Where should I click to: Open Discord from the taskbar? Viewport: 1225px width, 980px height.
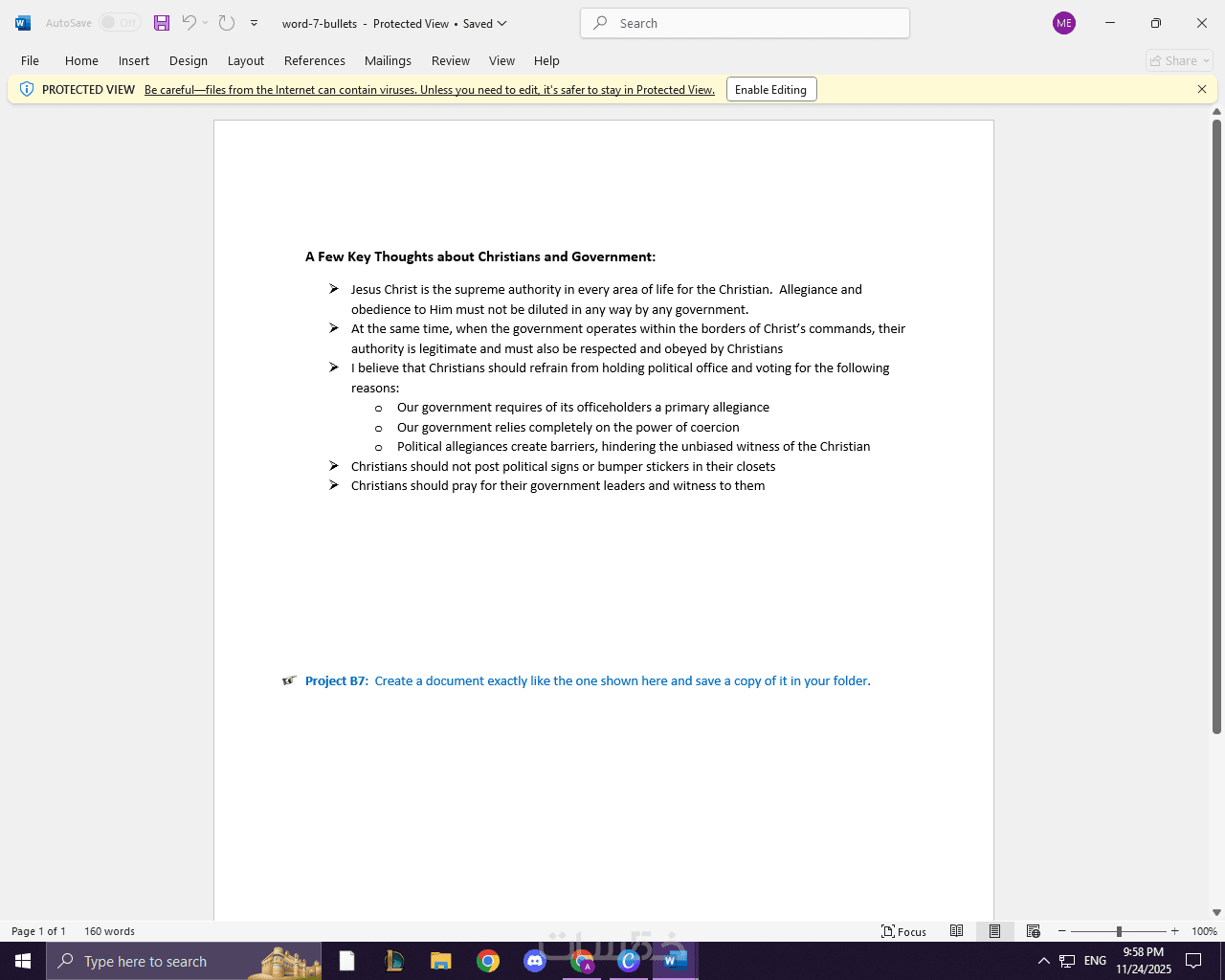pyautogui.click(x=535, y=961)
